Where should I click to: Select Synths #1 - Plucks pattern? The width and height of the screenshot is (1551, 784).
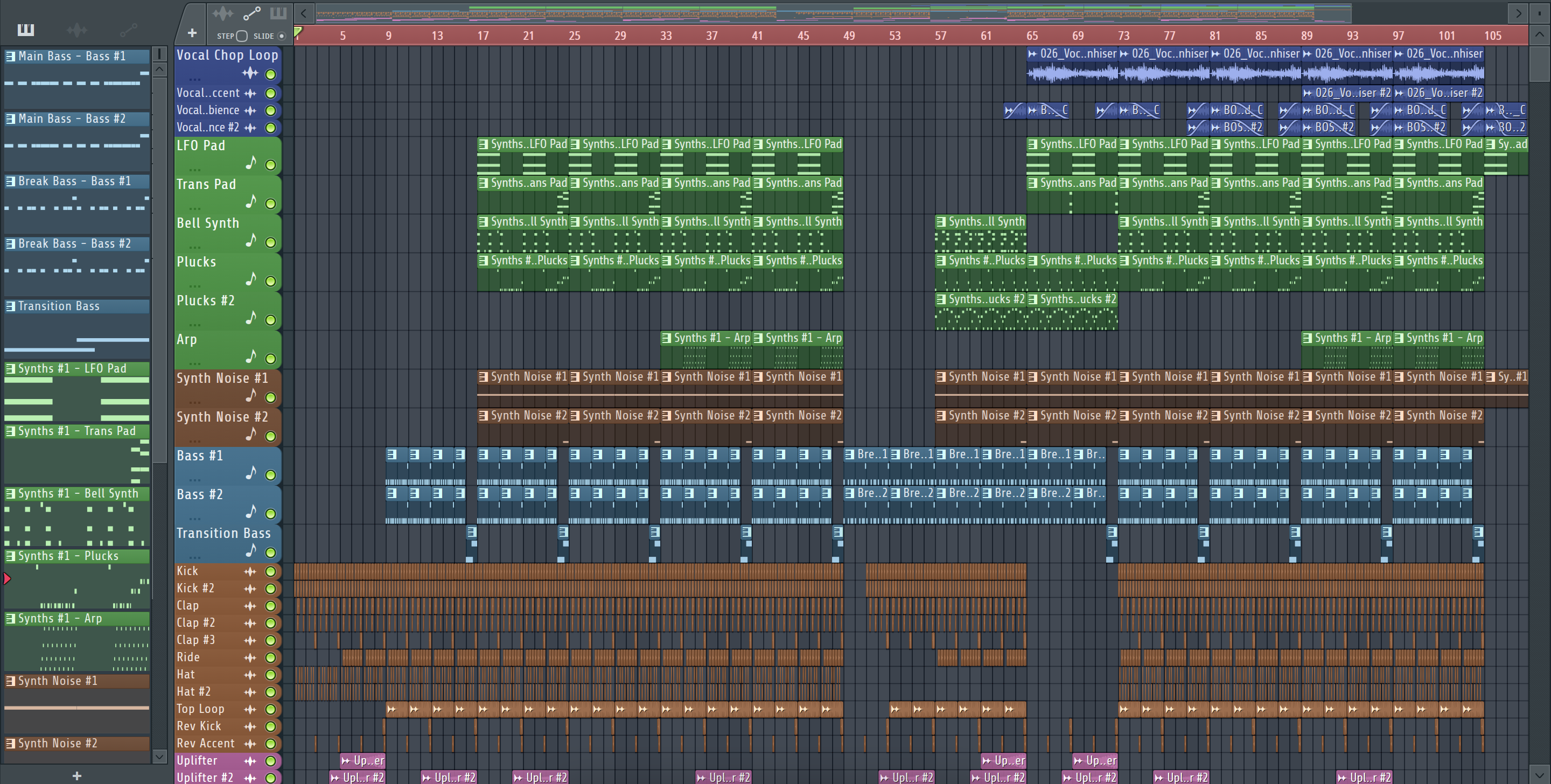pos(76,556)
